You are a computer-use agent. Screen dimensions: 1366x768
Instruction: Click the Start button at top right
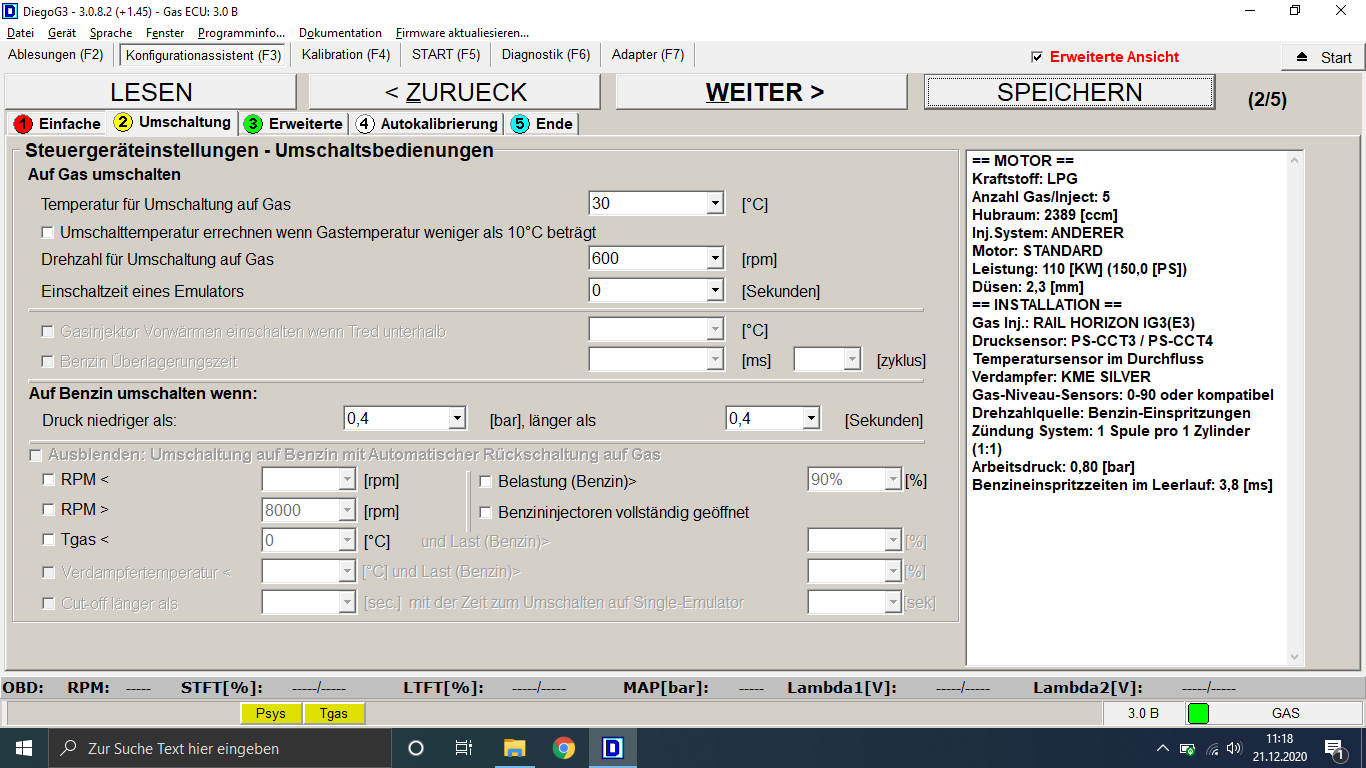coord(1323,57)
